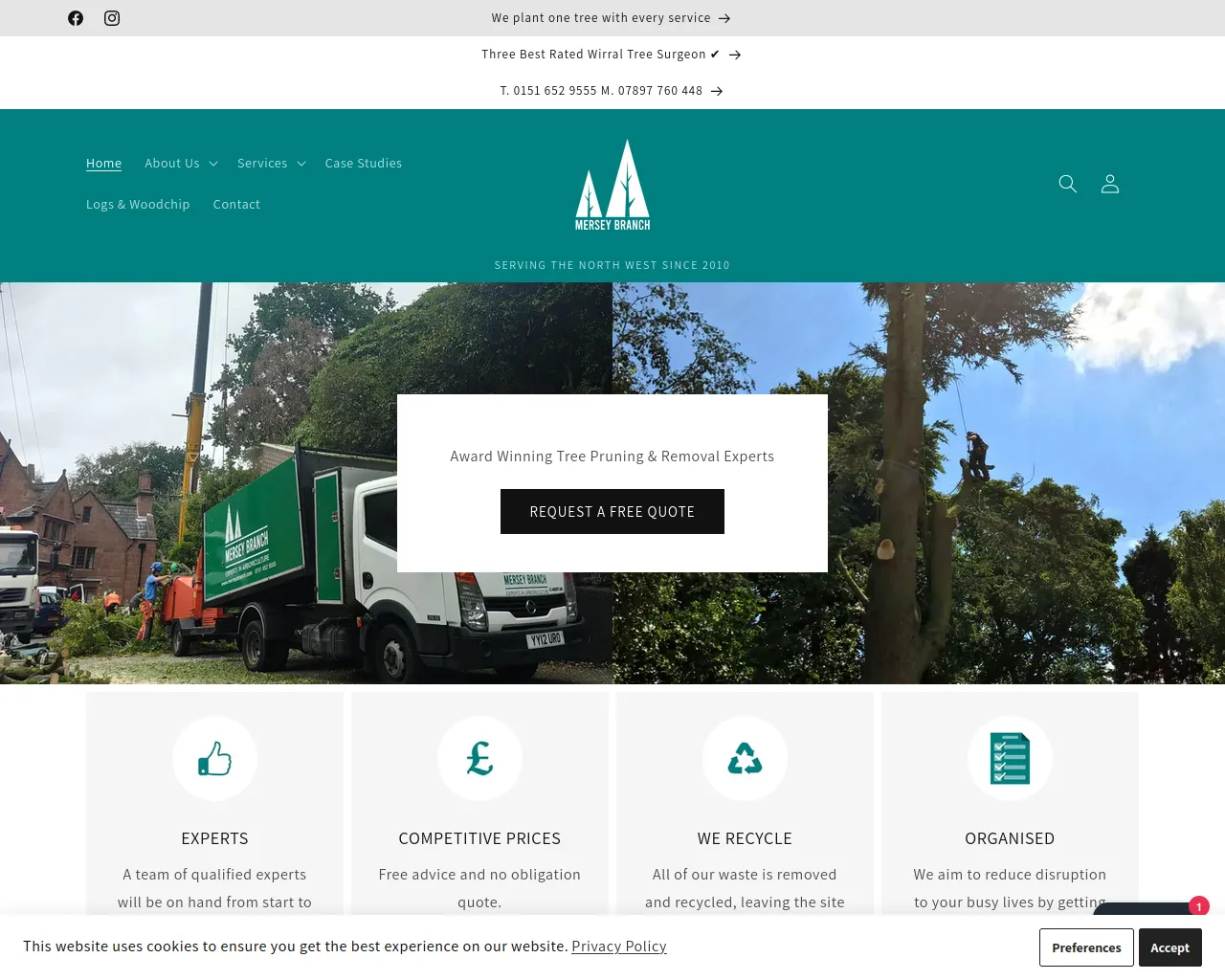Open cookie Preferences
The height and width of the screenshot is (980, 1225).
[1086, 947]
